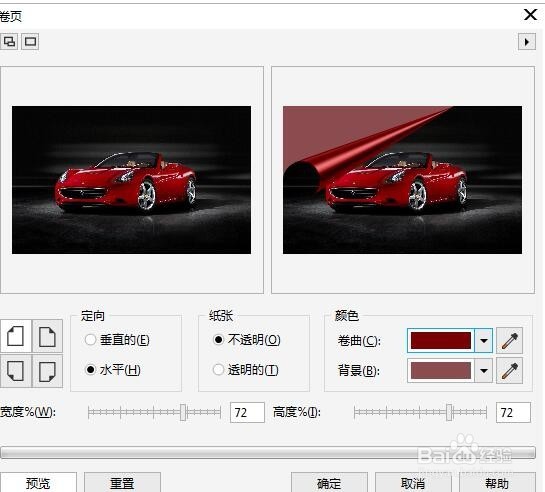The image size is (545, 492).
Task: Click the 高度% value field showing 72
Action: [513, 412]
